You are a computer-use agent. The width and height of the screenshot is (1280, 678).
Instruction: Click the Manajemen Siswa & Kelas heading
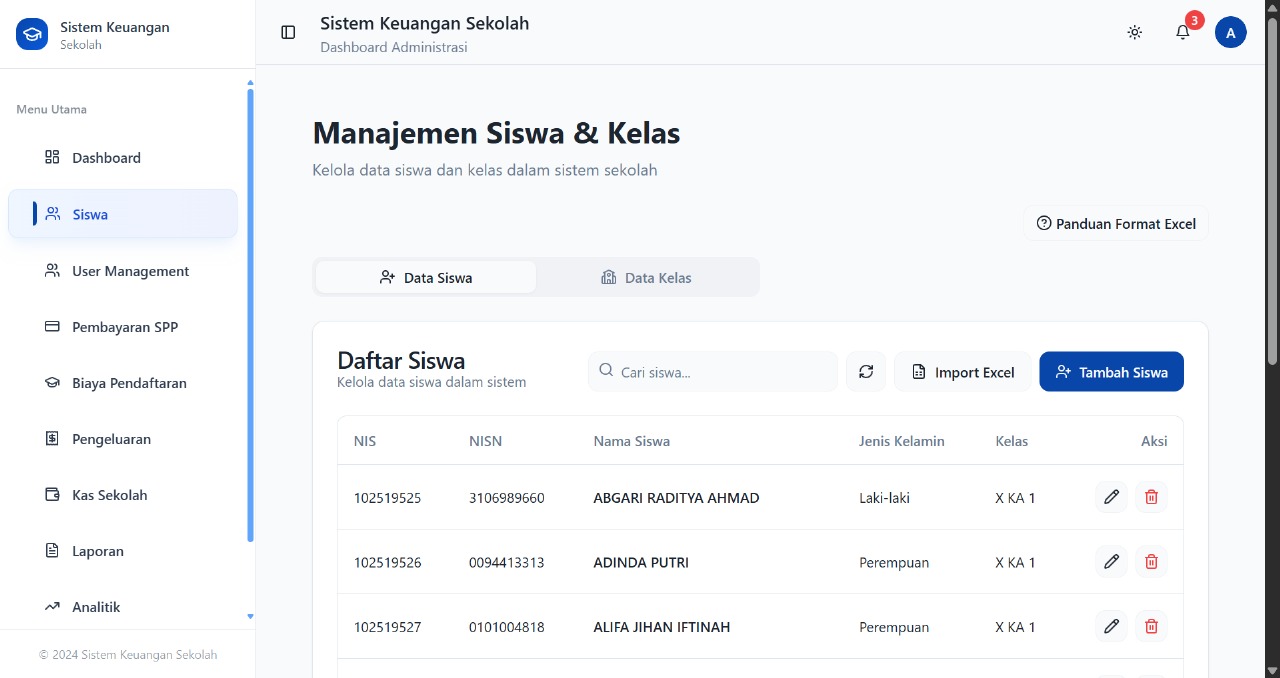pos(497,133)
